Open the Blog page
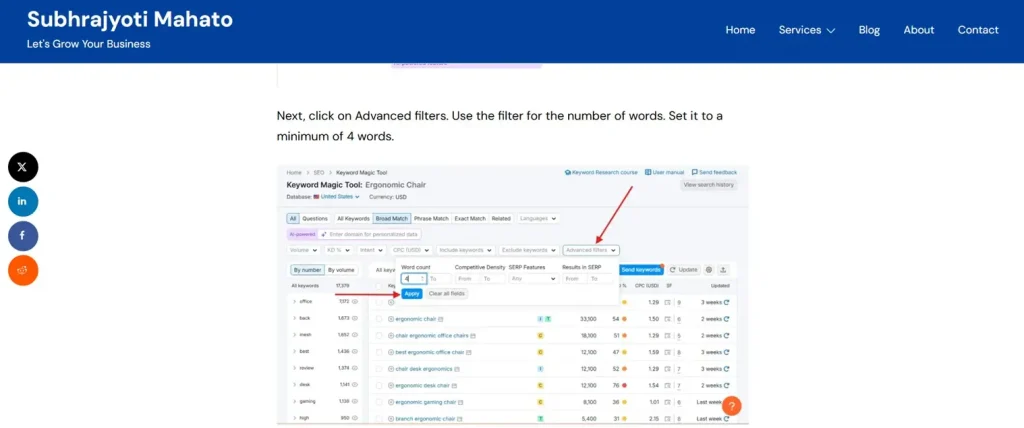 pyautogui.click(x=869, y=30)
